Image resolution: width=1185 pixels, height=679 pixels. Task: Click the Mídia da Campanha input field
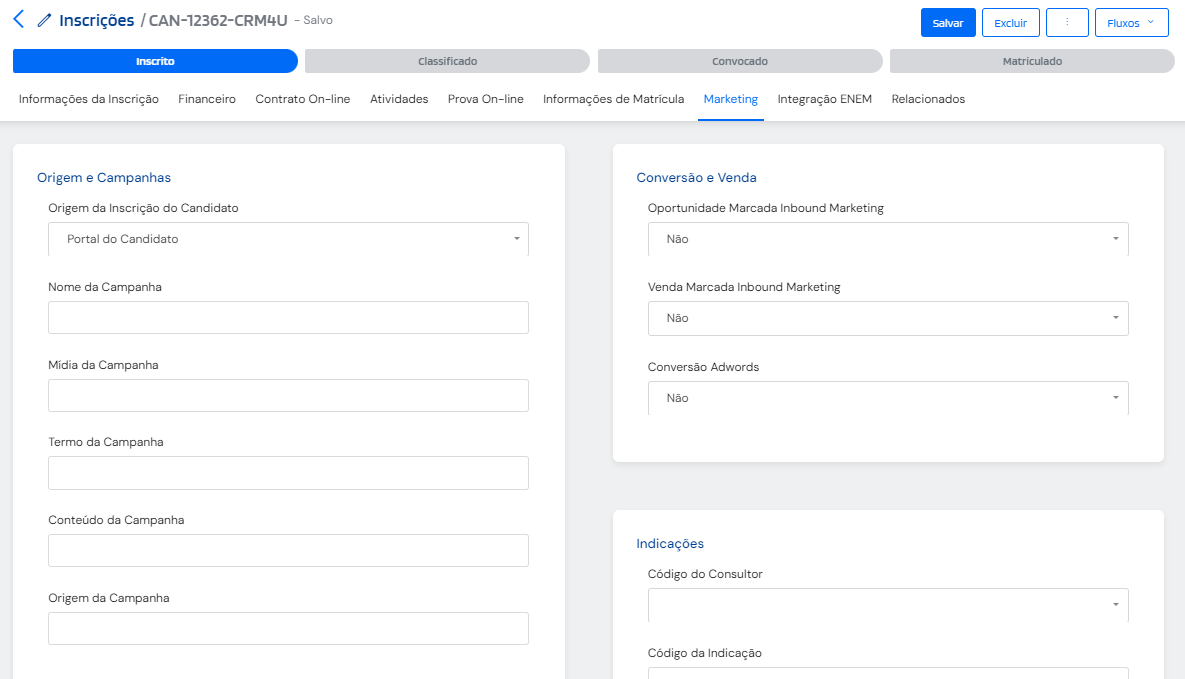coord(288,395)
